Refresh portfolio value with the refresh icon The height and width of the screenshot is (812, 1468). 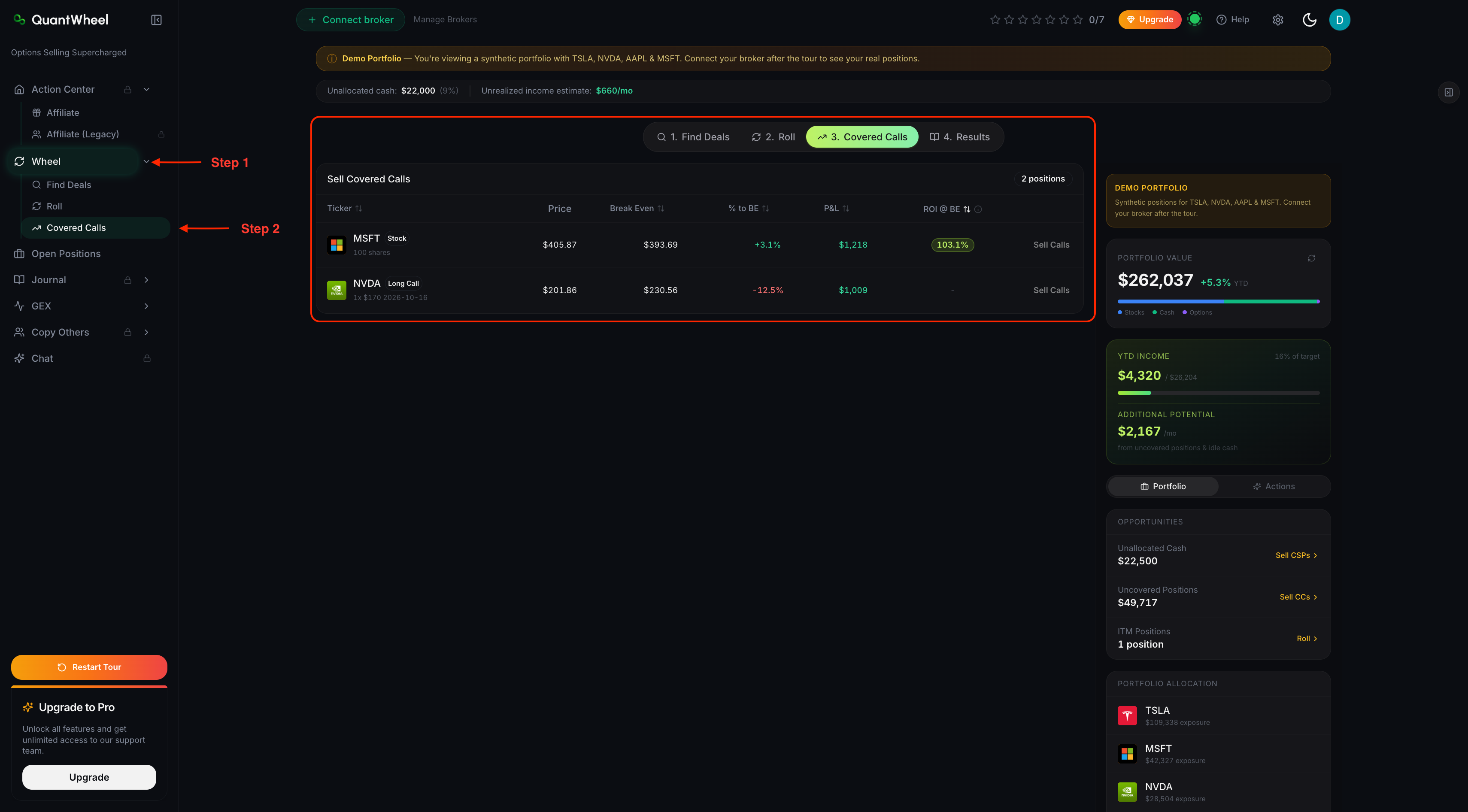pyautogui.click(x=1311, y=258)
